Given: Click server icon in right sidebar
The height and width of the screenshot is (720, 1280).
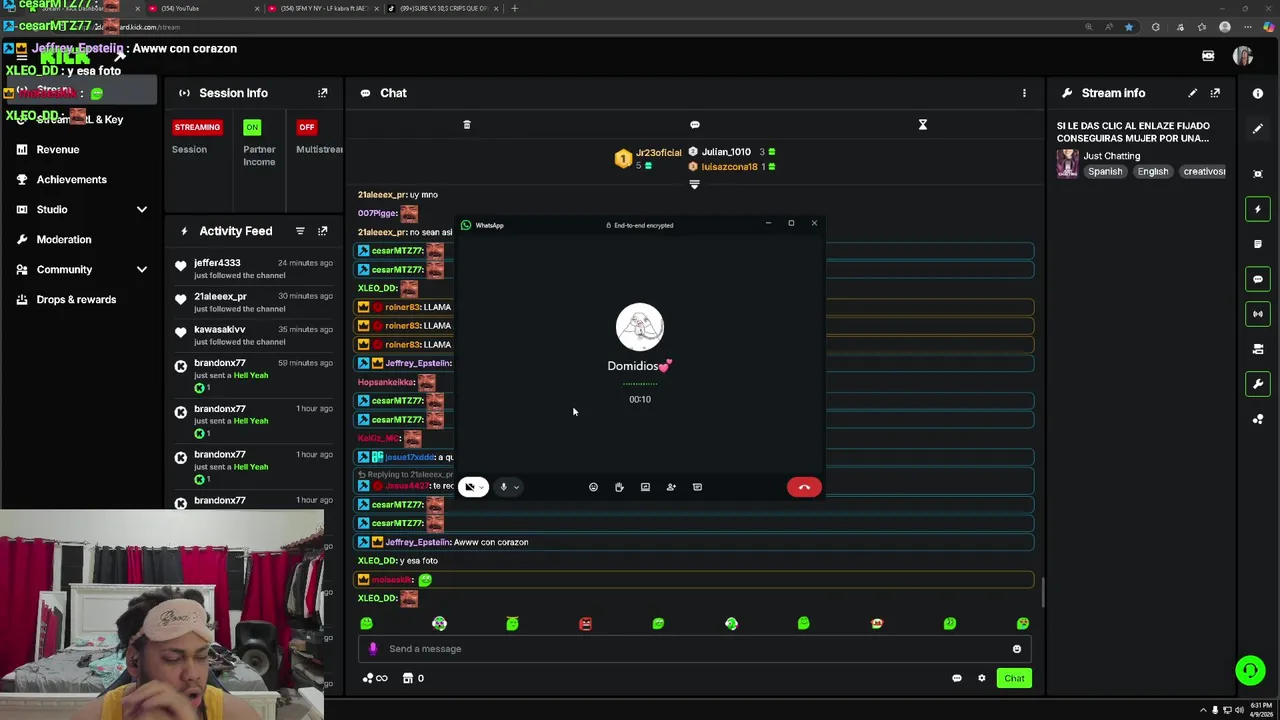Looking at the screenshot, I should tap(1258, 349).
